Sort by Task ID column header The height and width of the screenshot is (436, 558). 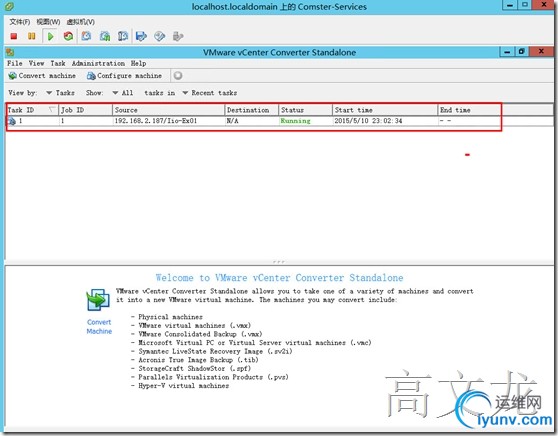(32, 110)
